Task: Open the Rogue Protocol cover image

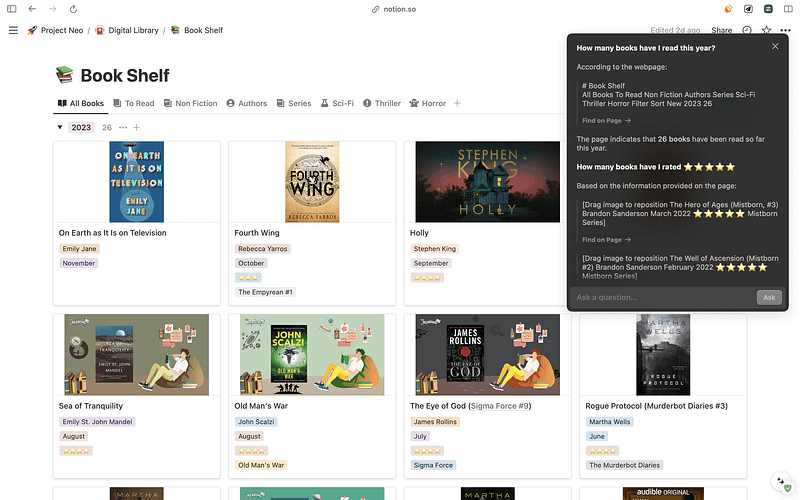Action: pyautogui.click(x=663, y=355)
